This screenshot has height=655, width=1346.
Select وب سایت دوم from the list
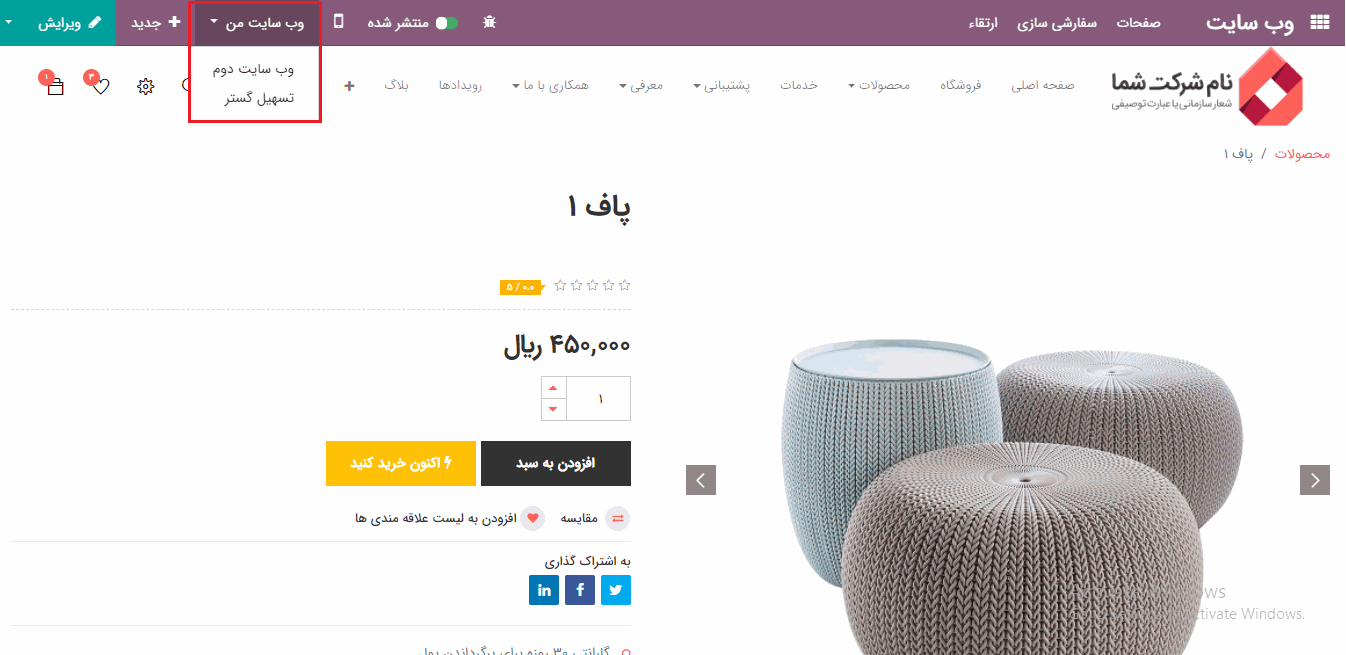pyautogui.click(x=254, y=69)
